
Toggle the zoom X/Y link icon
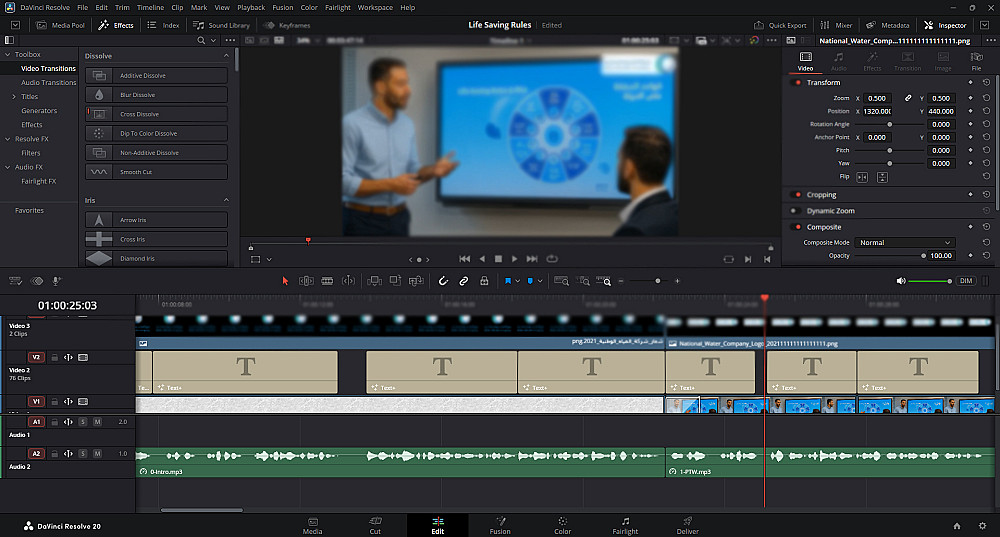[x=908, y=98]
